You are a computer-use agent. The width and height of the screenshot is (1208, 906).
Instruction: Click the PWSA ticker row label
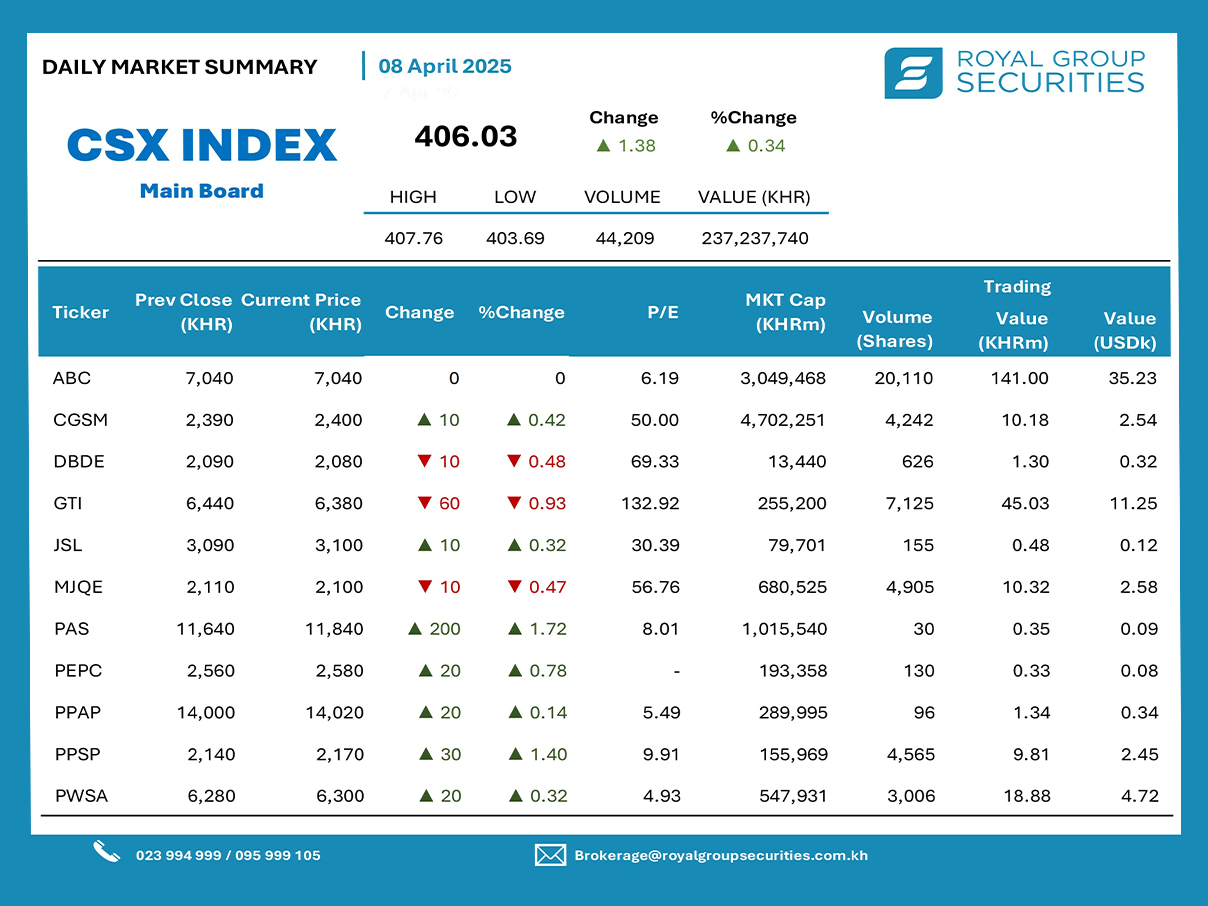pos(80,797)
